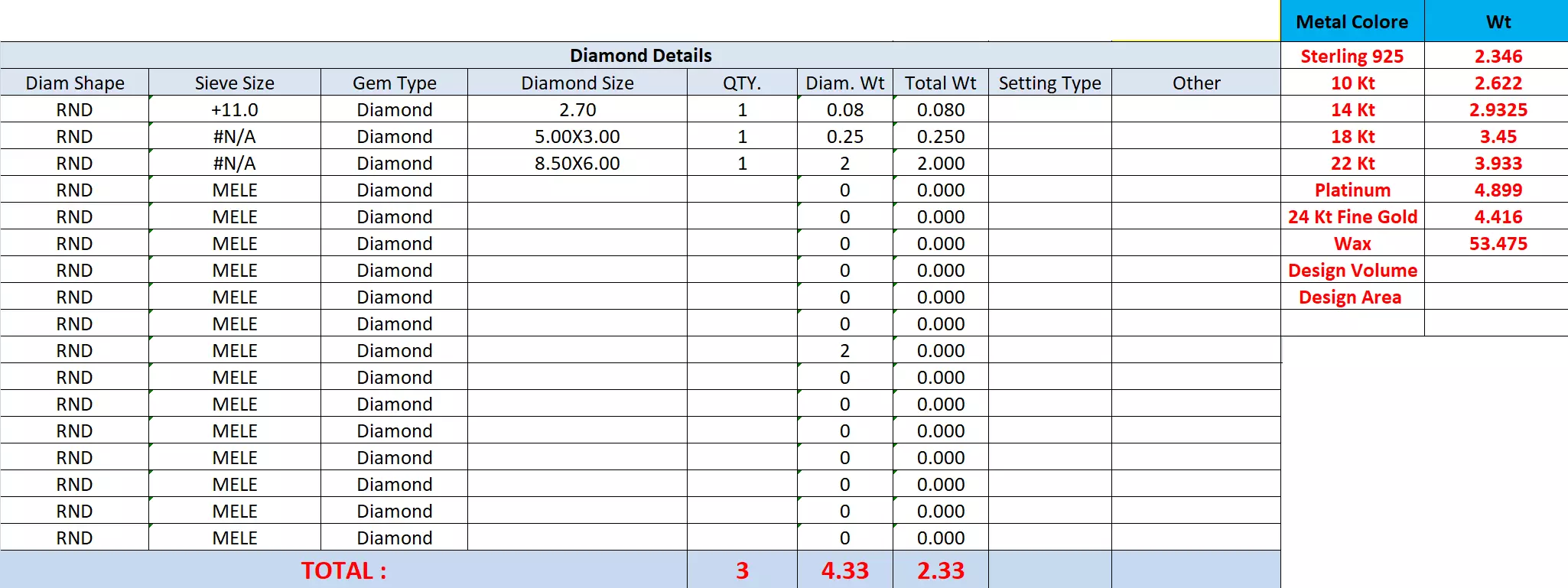Select the 2.9325 weight value
The image size is (1568, 588).
(1497, 109)
